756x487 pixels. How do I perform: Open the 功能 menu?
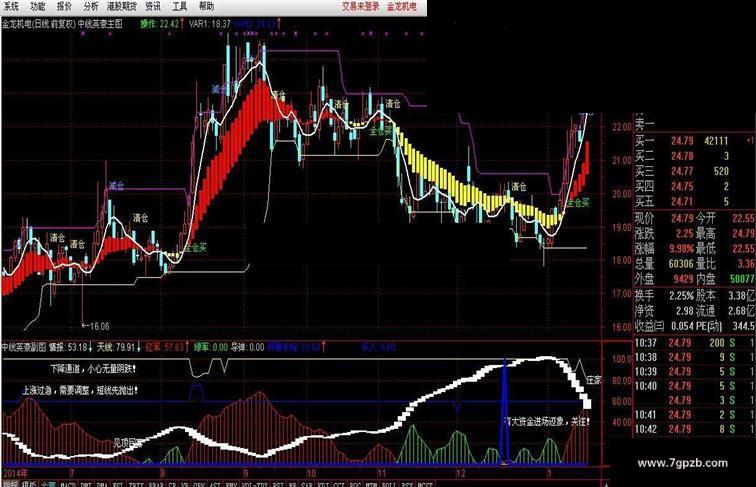tap(38, 6)
